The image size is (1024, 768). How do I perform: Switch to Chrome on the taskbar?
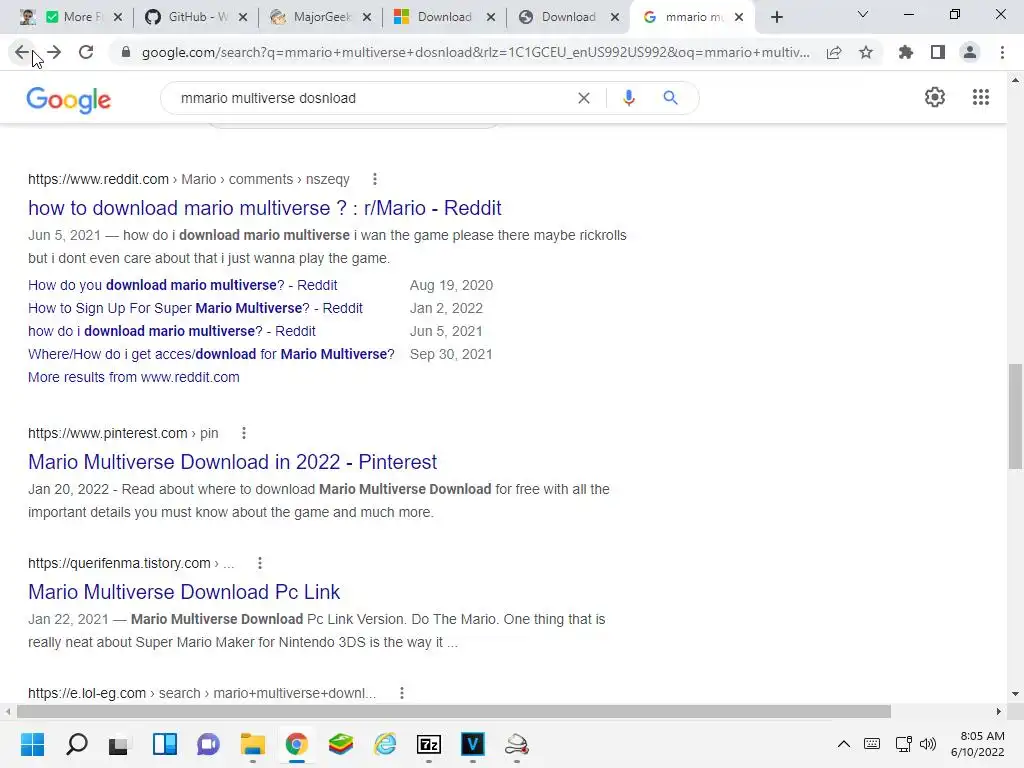click(x=296, y=744)
